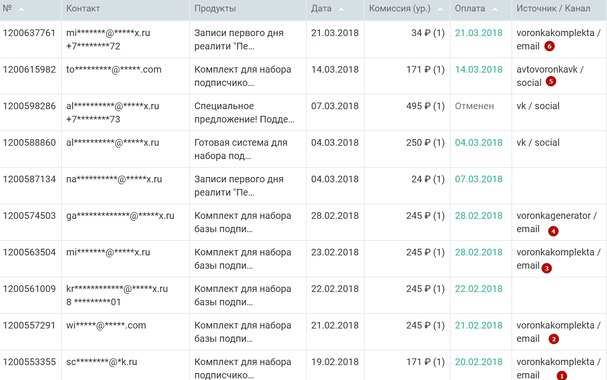Open order number 1200598286

point(29,106)
